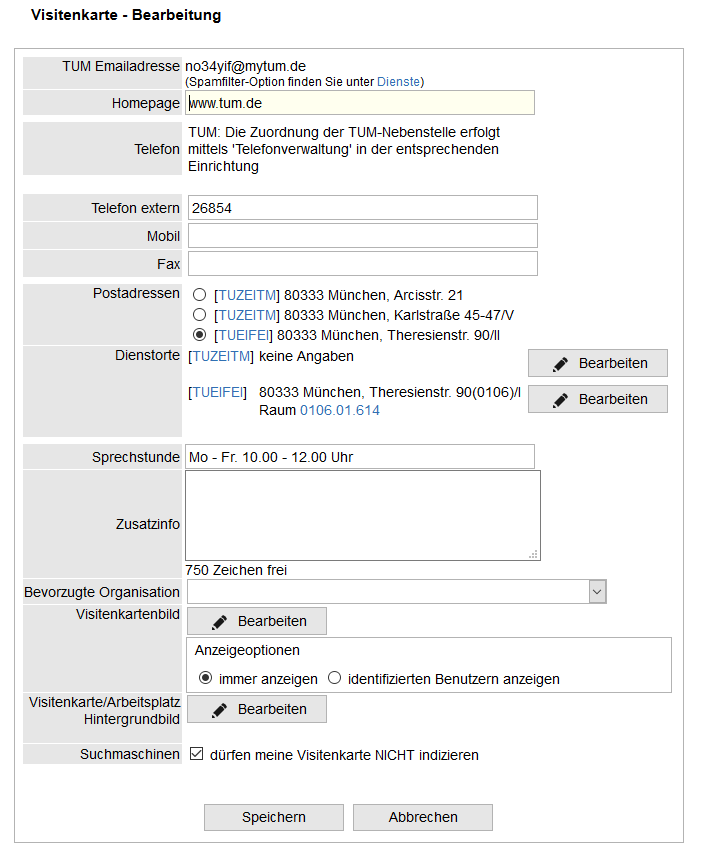The height and width of the screenshot is (860, 702).
Task: Select Theresienstr. 90/II postal address
Action: click(x=200, y=334)
